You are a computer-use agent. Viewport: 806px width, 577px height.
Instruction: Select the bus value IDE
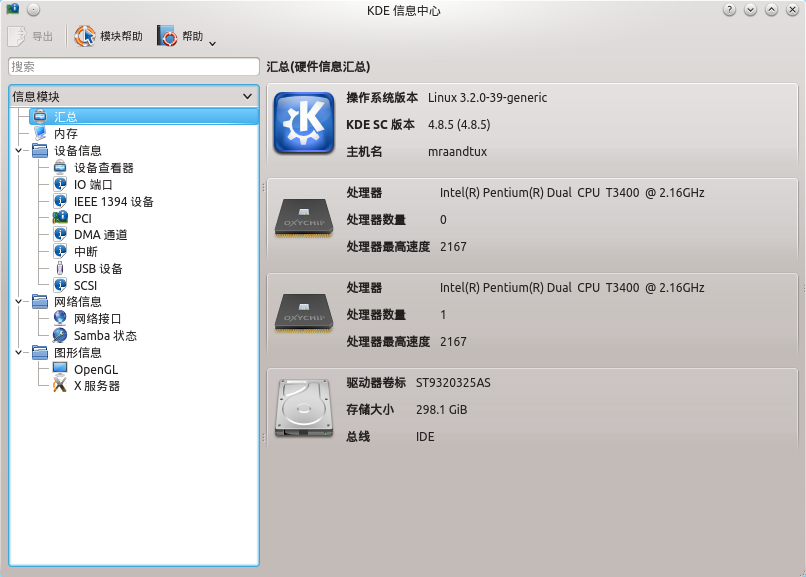[425, 437]
